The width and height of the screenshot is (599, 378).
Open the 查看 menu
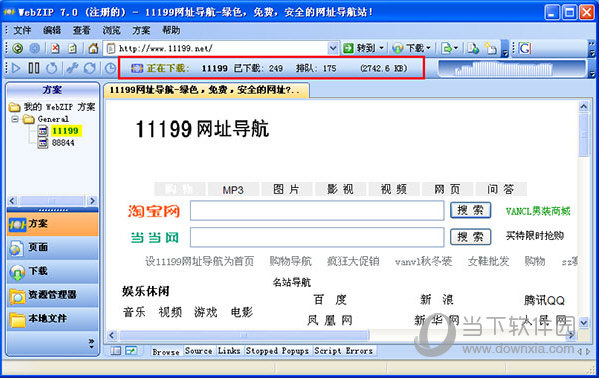click(81, 30)
